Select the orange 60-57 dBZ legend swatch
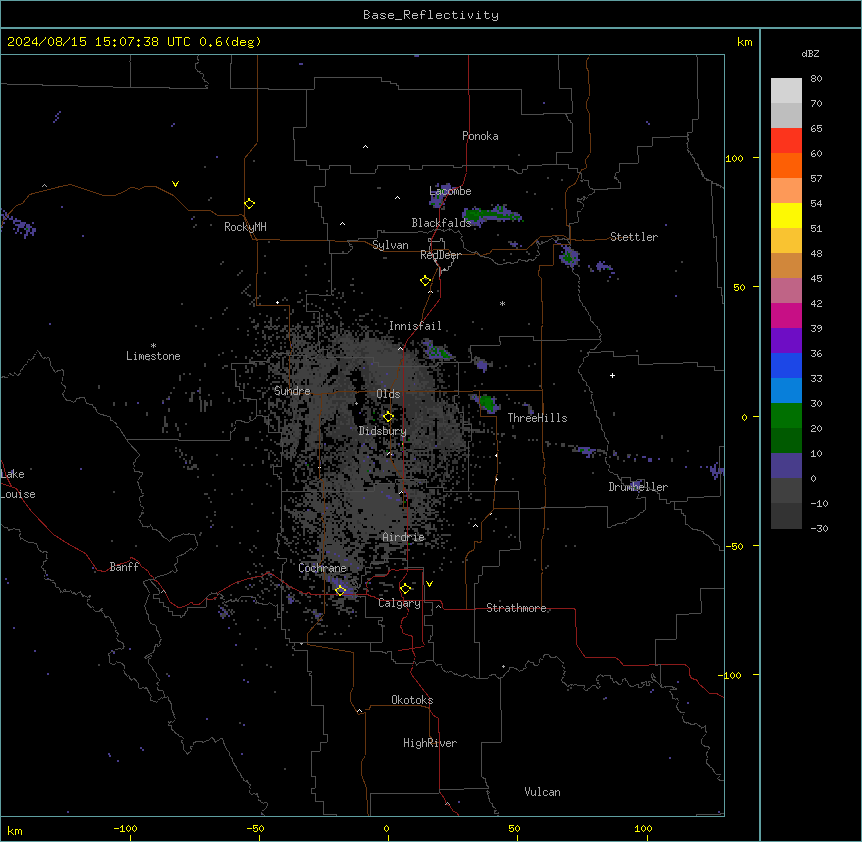Image resolution: width=862 pixels, height=842 pixels. coord(786,165)
